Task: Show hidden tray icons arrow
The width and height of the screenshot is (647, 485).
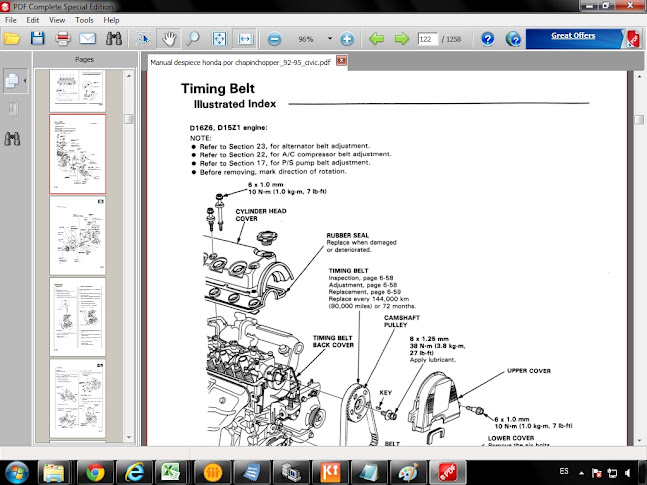Action: (x=581, y=473)
